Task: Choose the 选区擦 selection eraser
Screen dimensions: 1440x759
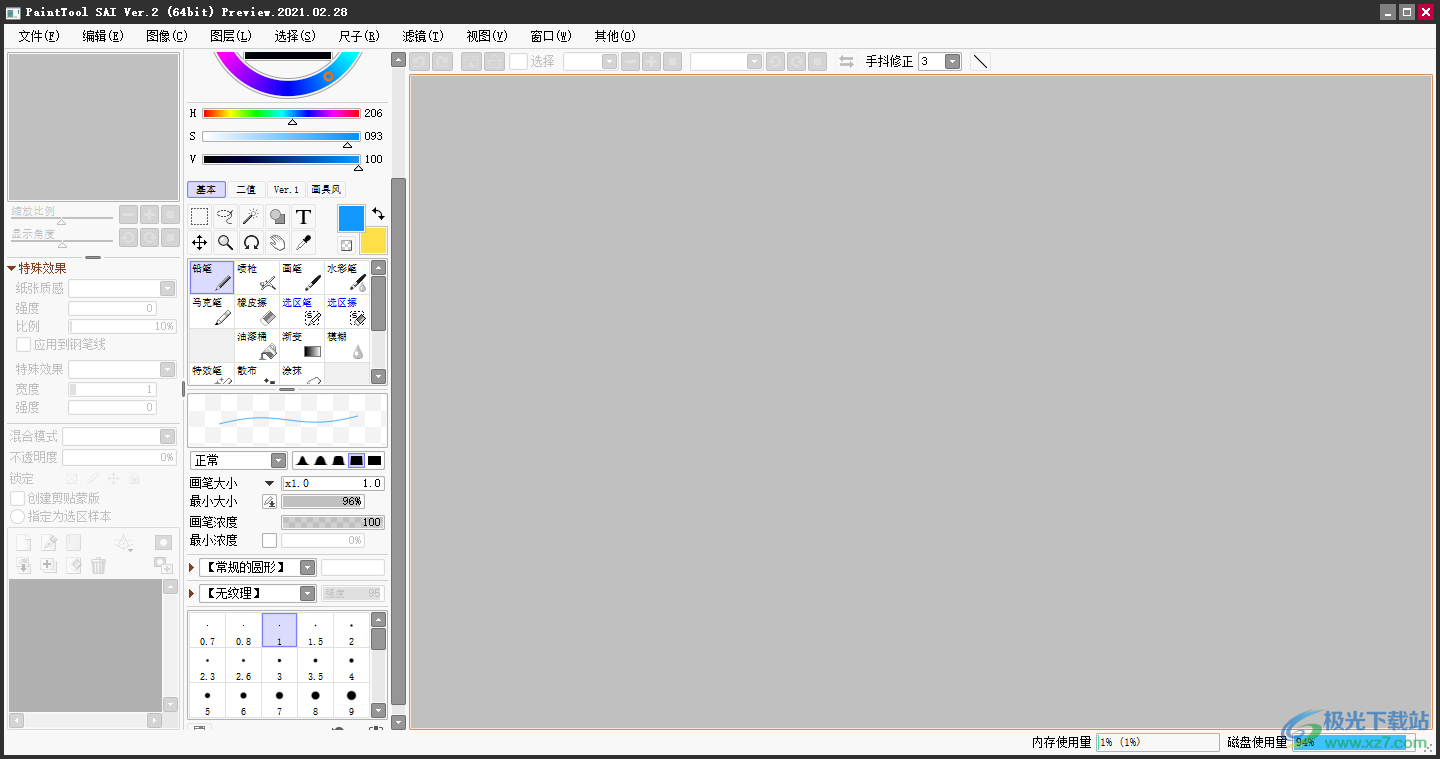Action: (x=347, y=311)
